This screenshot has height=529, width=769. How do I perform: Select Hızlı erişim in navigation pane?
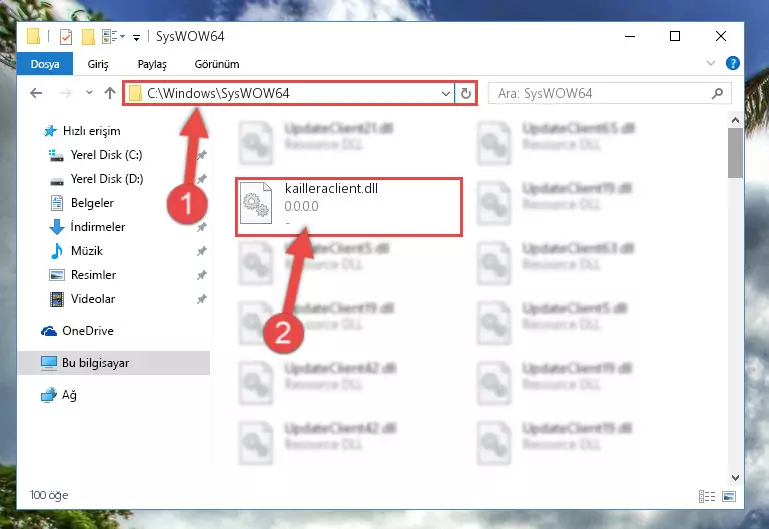point(91,131)
